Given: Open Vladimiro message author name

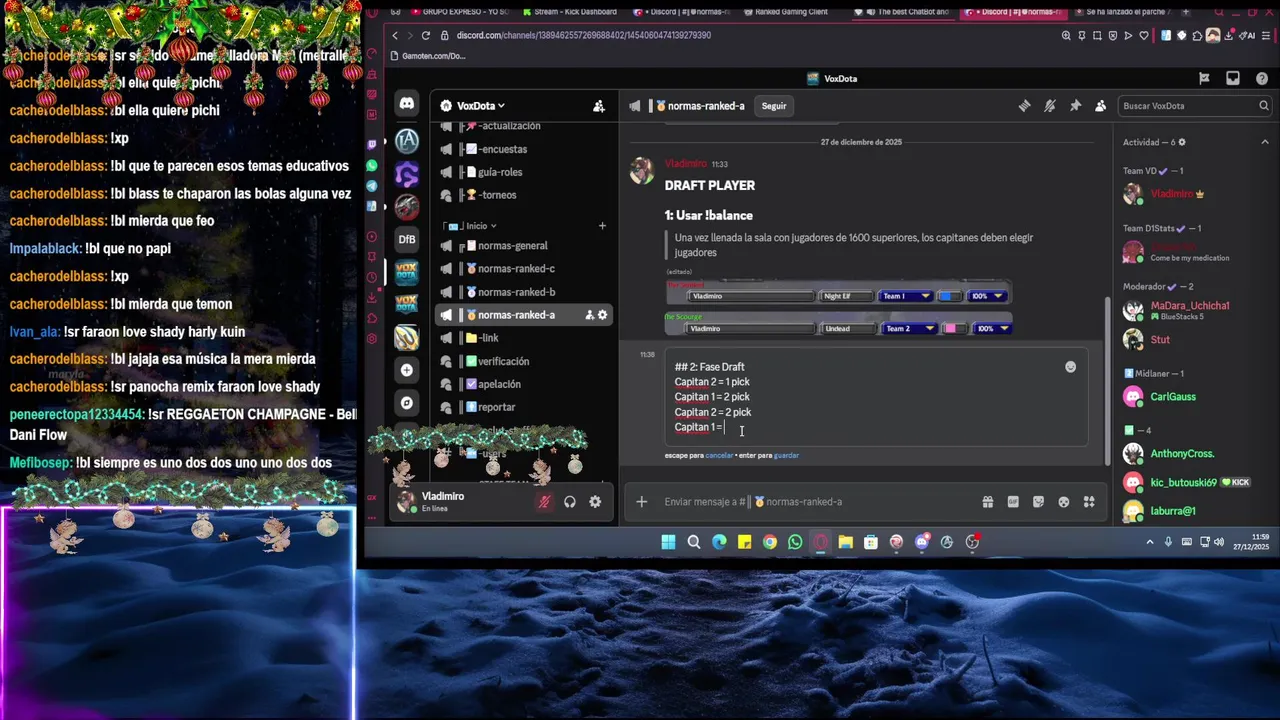Looking at the screenshot, I should (x=686, y=164).
